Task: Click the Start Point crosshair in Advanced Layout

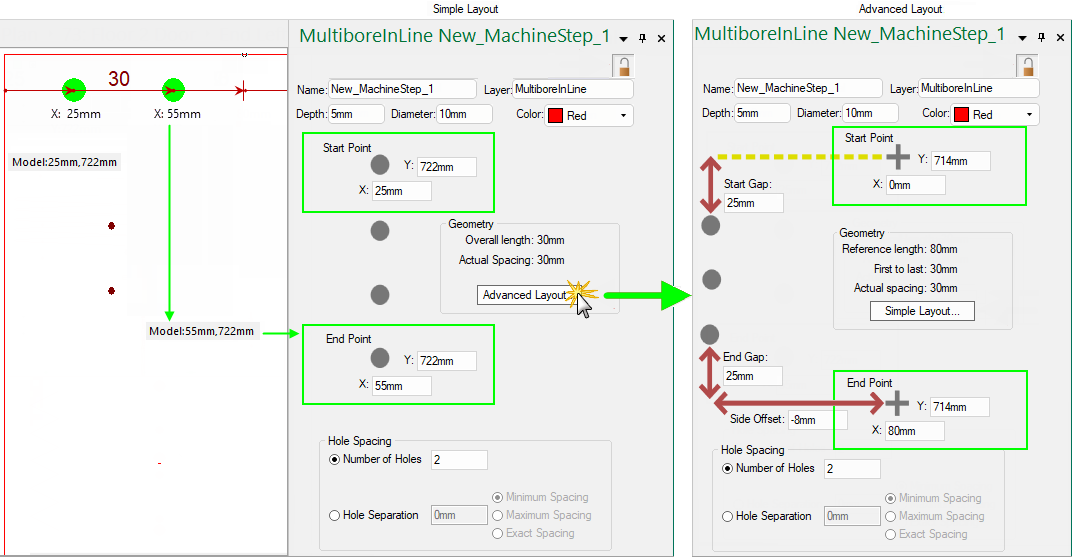Action: coord(898,157)
